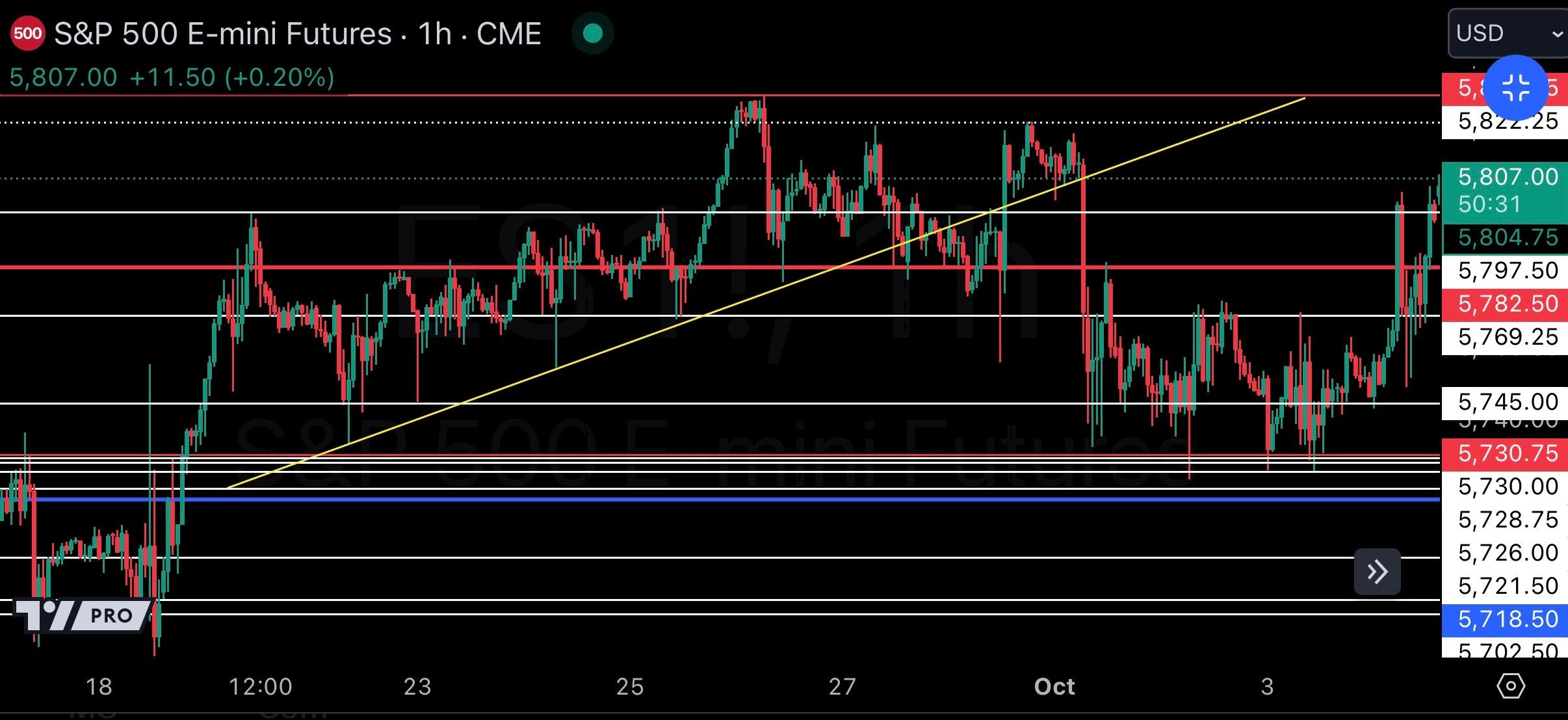The height and width of the screenshot is (720, 1568).
Task: Click the 5,718.50 blue price label
Action: coord(1507,619)
